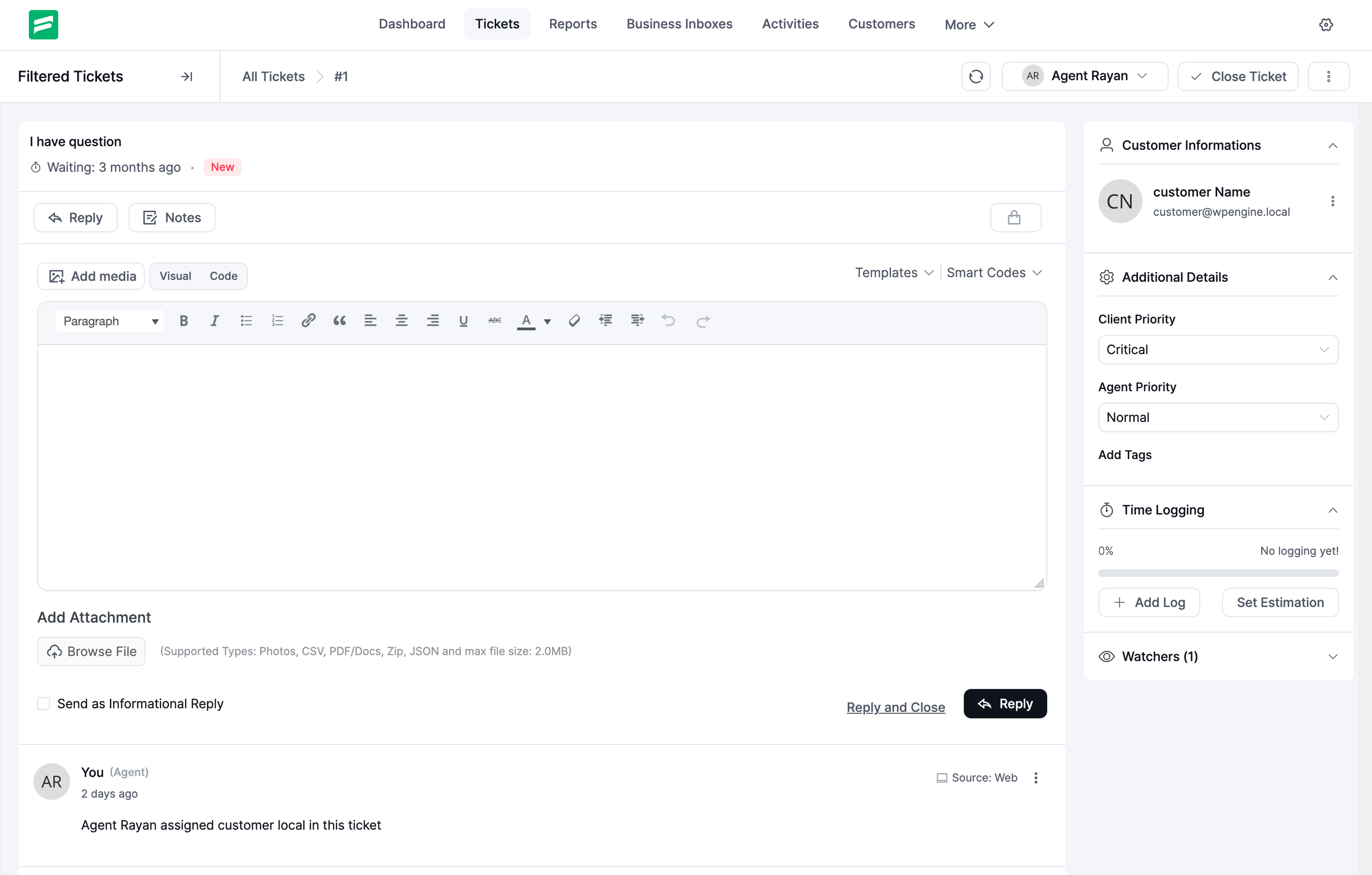Screen dimensions: 1372x875
Task: Click the Reply and Close link
Action: (x=895, y=707)
